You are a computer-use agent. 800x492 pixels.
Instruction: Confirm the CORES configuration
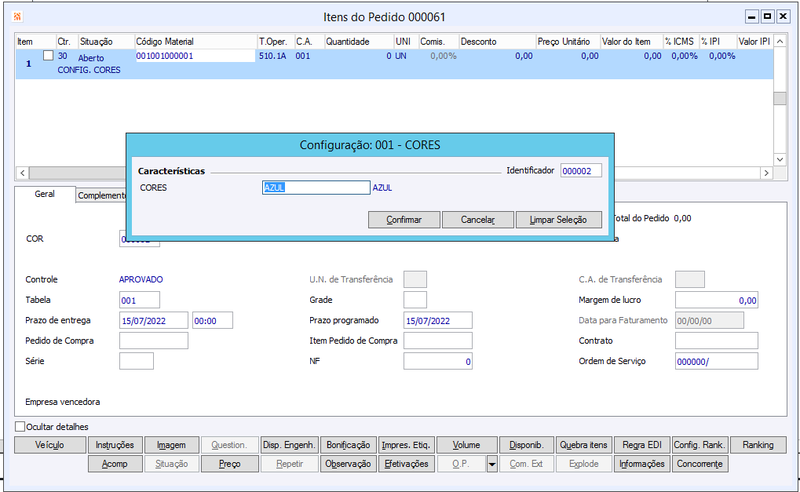(x=404, y=220)
